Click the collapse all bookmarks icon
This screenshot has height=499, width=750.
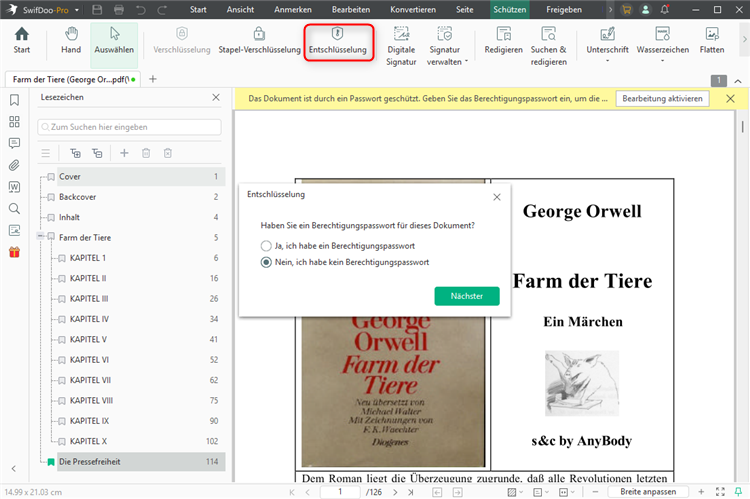97,153
